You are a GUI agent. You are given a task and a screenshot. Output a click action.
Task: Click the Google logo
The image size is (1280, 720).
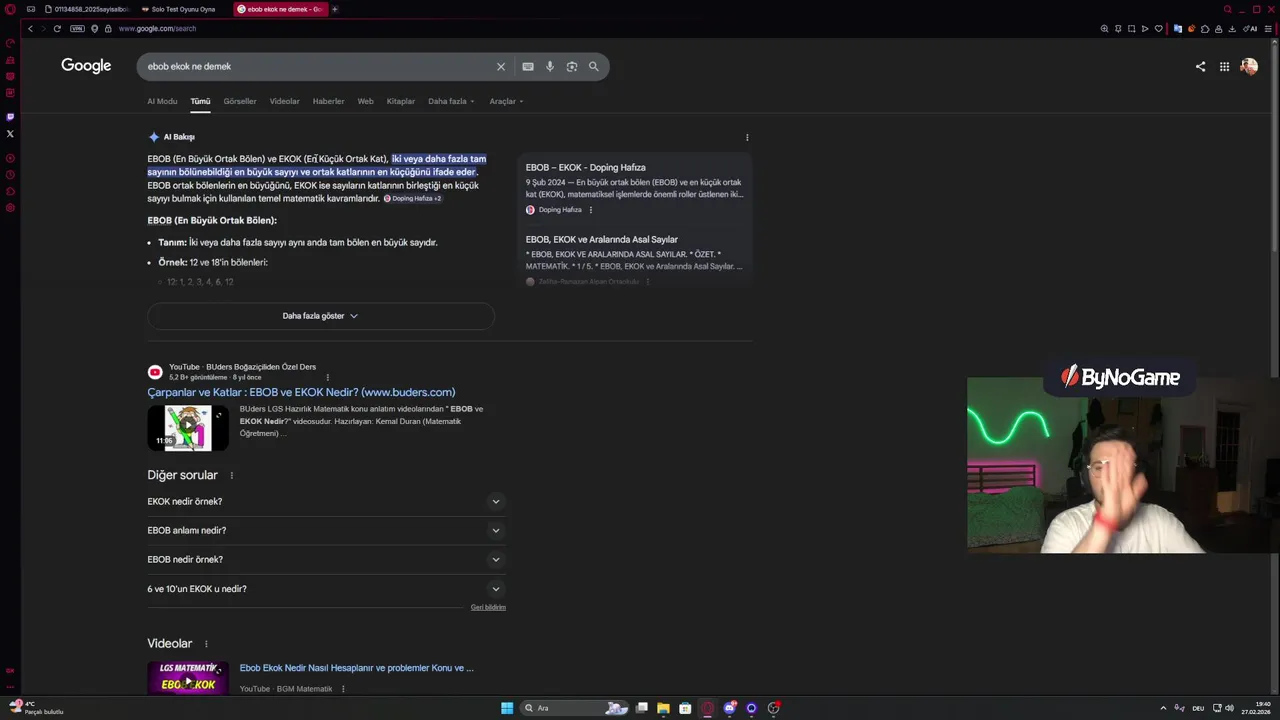pos(86,66)
